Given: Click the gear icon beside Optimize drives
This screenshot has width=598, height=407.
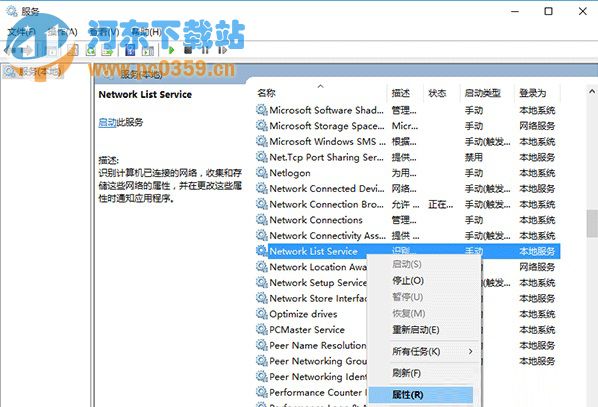Looking at the screenshot, I should pos(262,314).
